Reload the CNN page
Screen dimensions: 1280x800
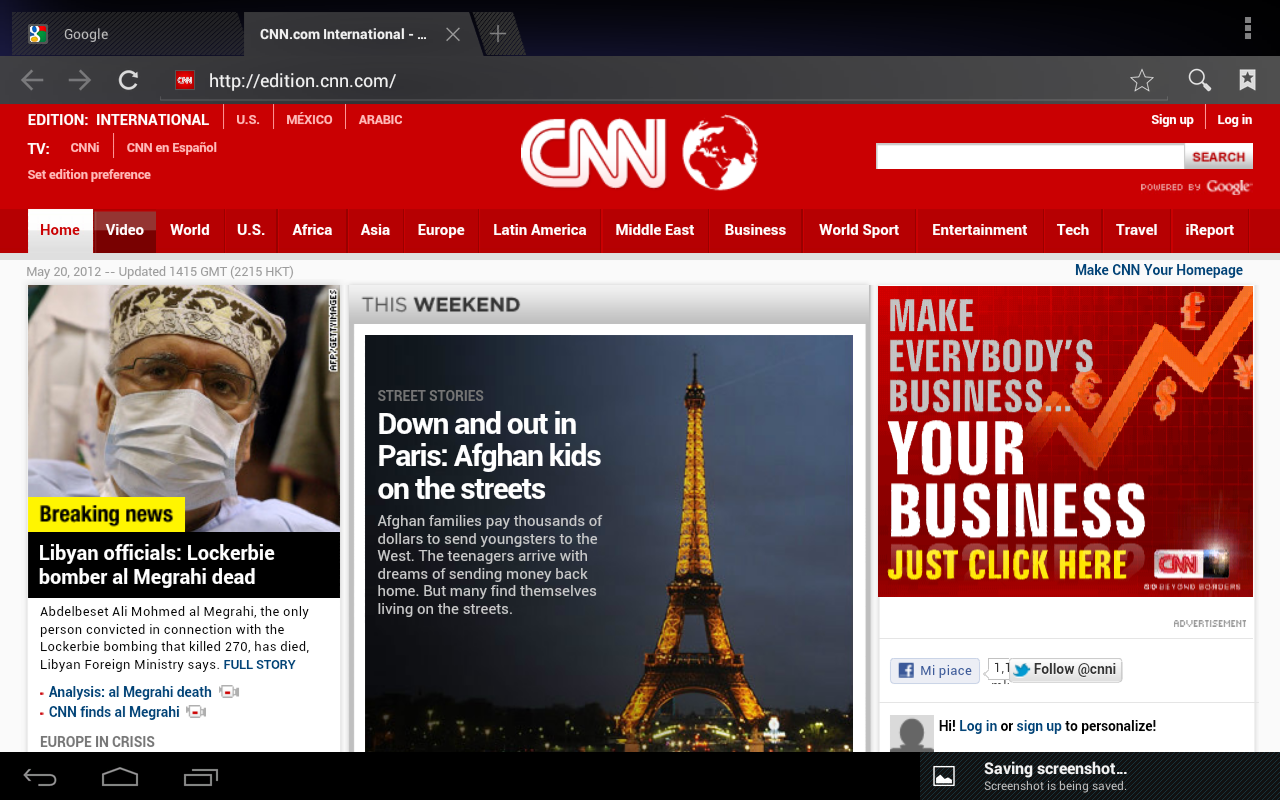[128, 80]
